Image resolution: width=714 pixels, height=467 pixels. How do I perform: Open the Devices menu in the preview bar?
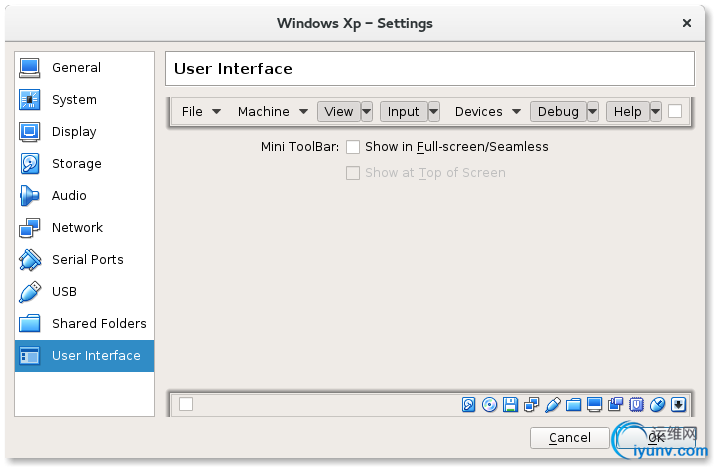click(487, 112)
